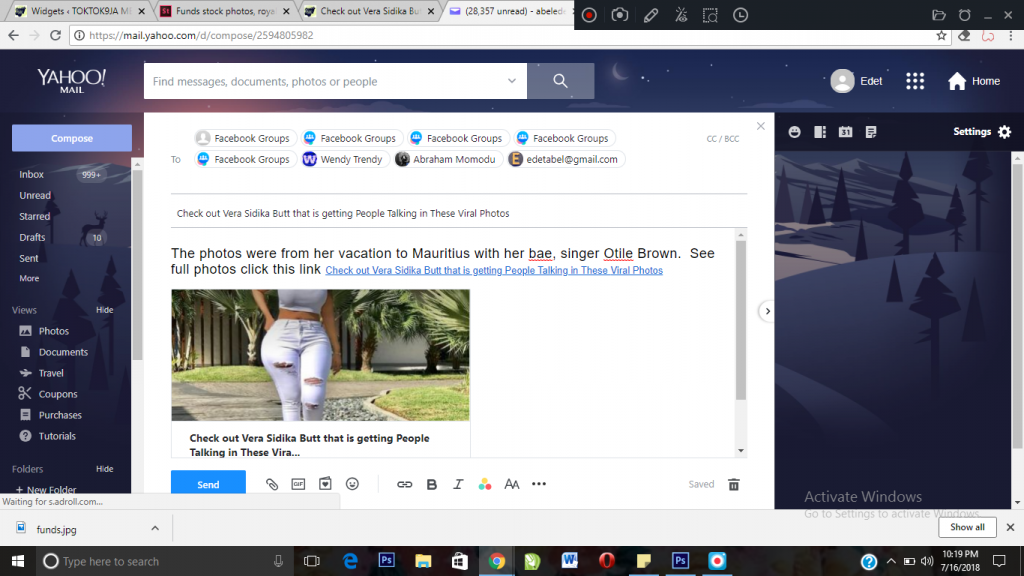Click the message body scrollbar
This screenshot has height=576, width=1024.
click(x=741, y=320)
